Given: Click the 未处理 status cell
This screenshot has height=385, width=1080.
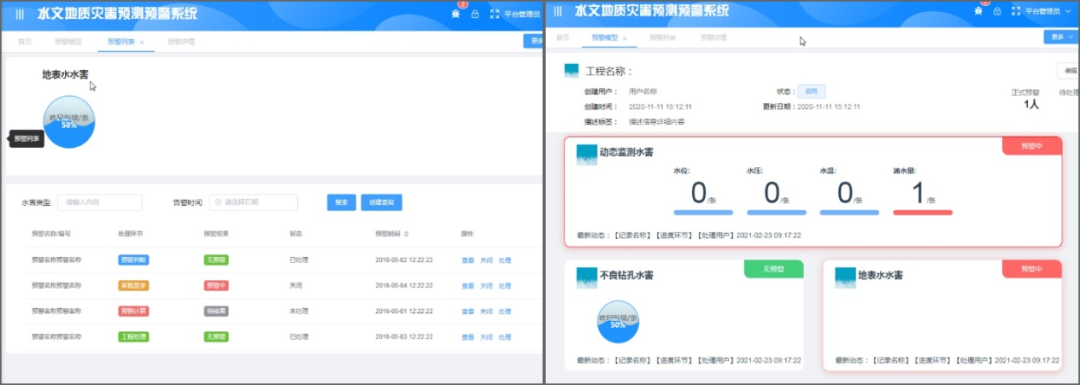Looking at the screenshot, I should click(298, 311).
